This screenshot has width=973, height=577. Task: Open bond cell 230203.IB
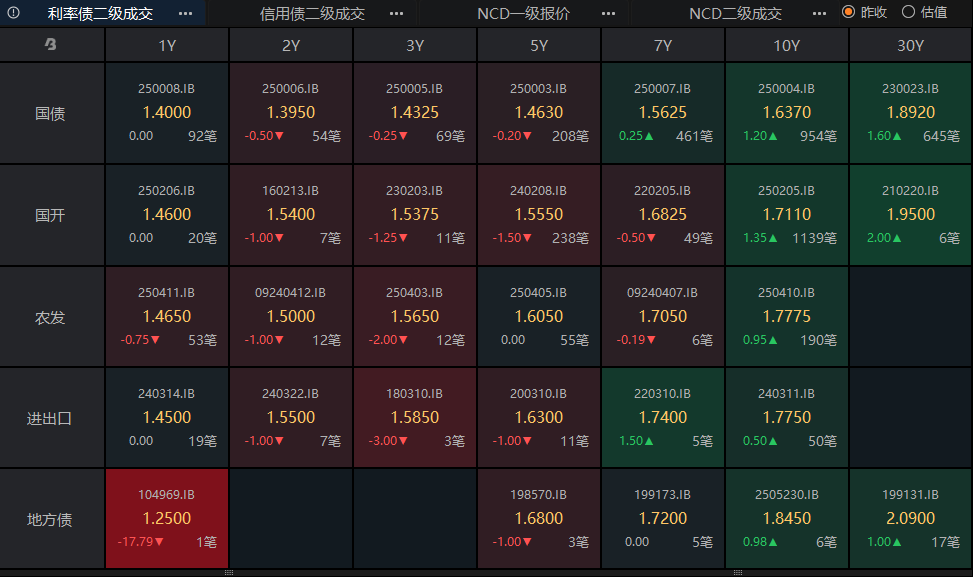click(415, 215)
